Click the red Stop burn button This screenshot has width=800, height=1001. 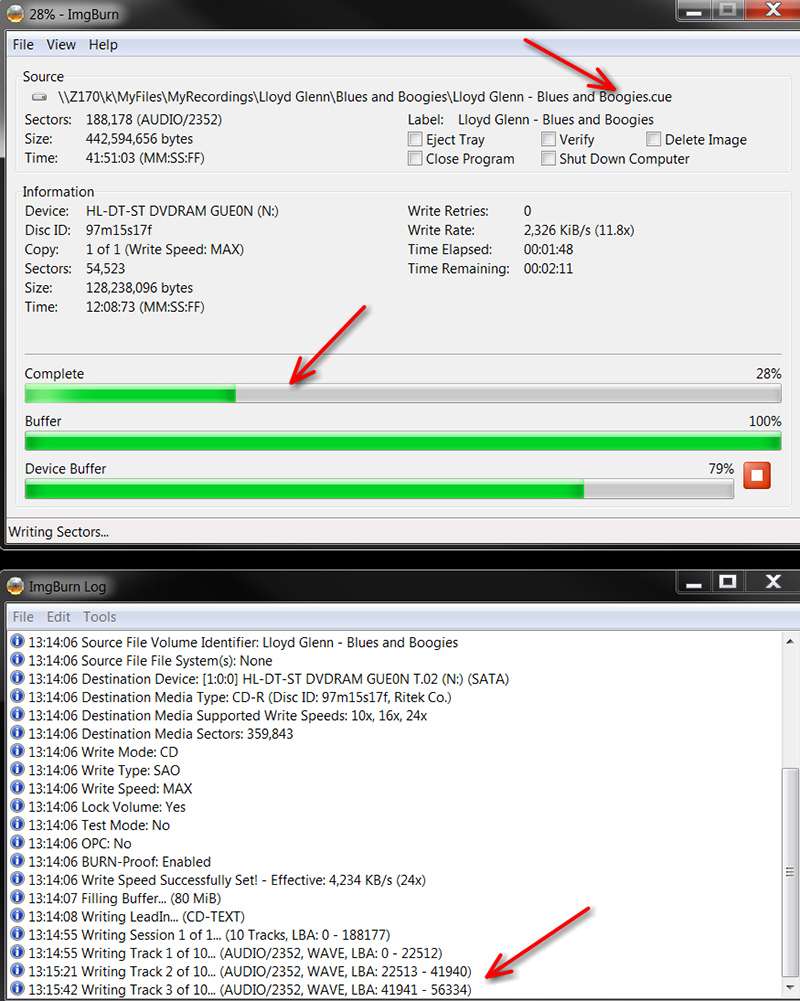757,475
